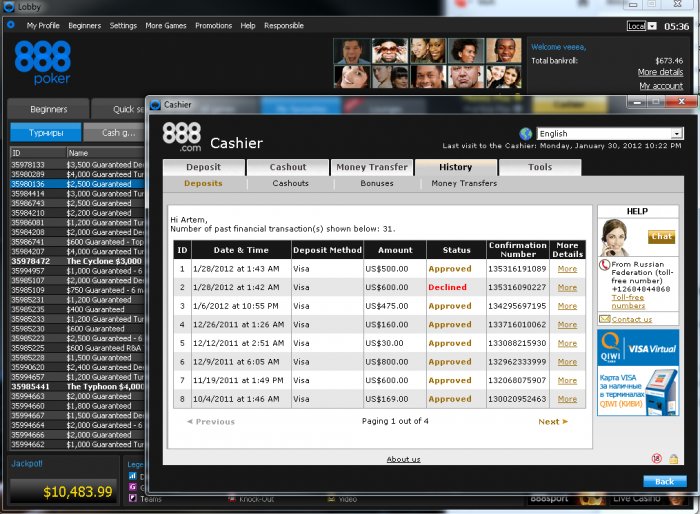Screen dimensions: 700x514
Task: Click the Declined status in row 2
Action: click(447, 287)
